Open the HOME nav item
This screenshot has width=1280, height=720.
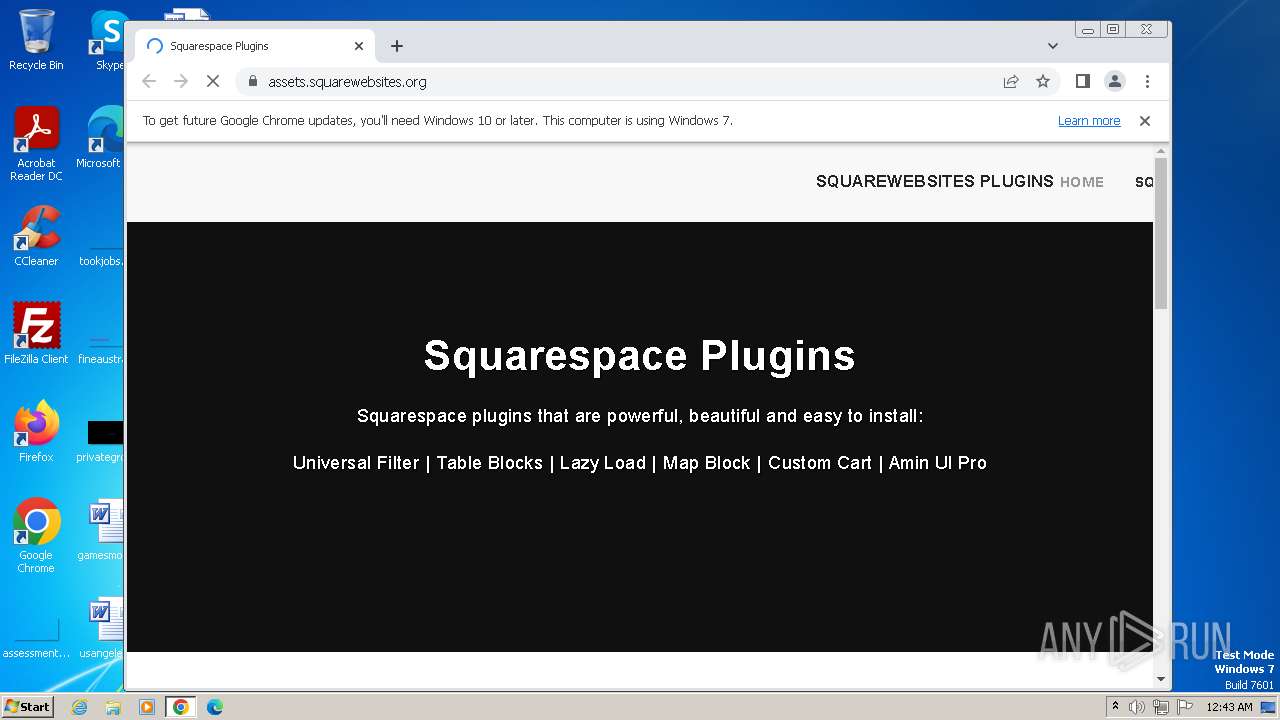pyautogui.click(x=1082, y=182)
